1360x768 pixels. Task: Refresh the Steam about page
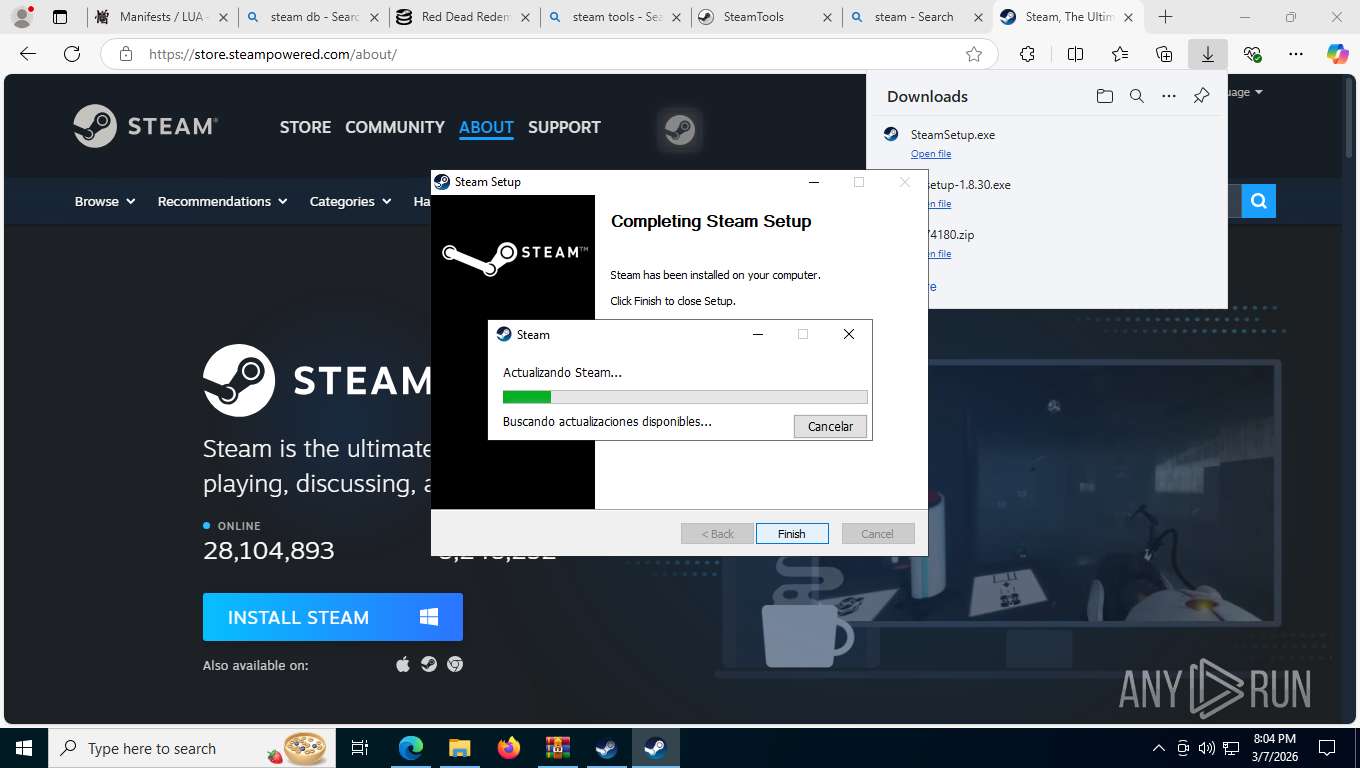click(x=71, y=54)
